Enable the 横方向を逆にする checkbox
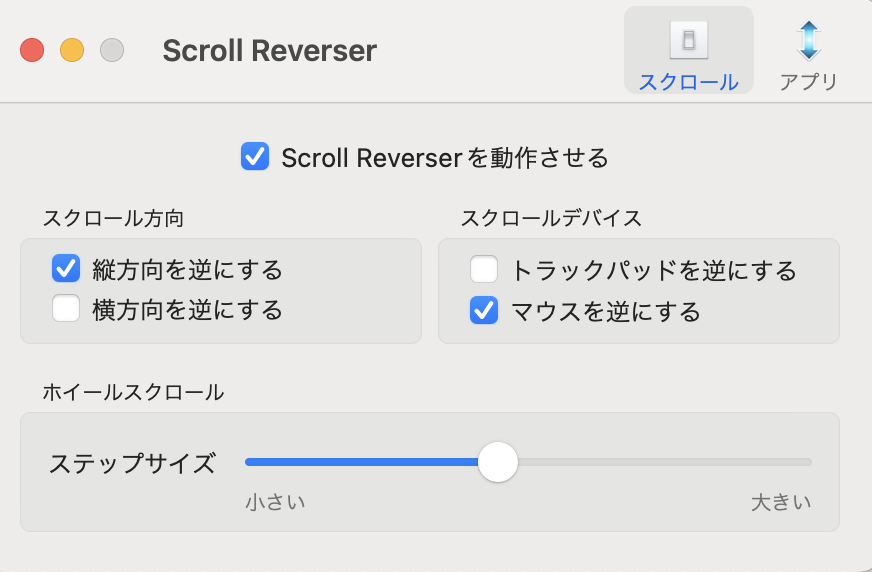872x572 pixels. pyautogui.click(x=67, y=309)
